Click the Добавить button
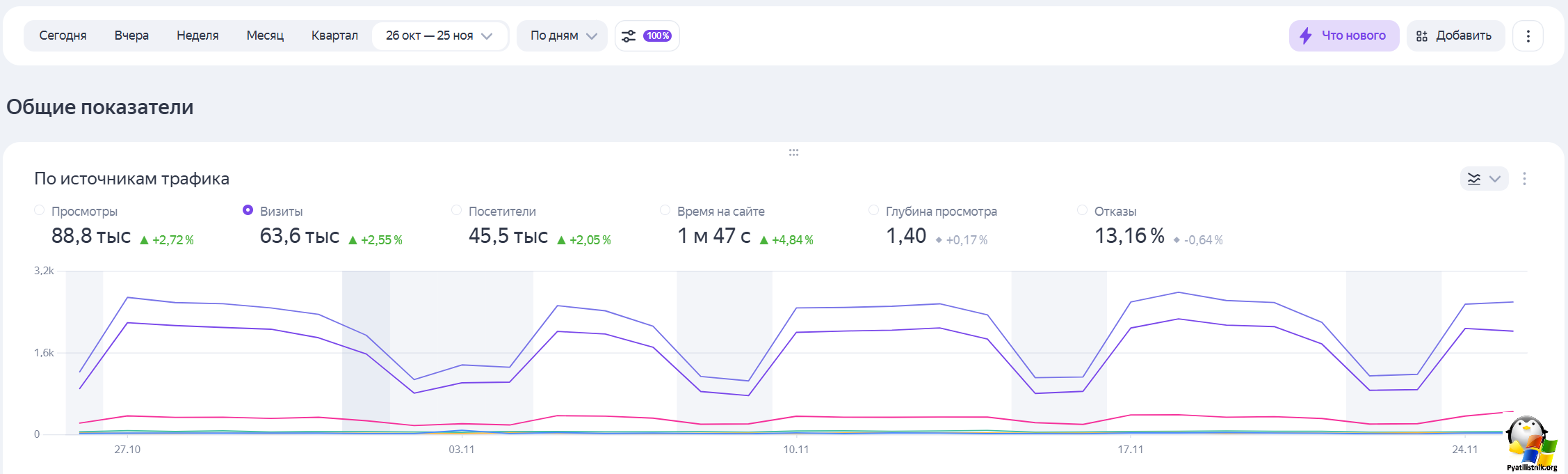The image size is (1568, 474). click(x=1463, y=36)
